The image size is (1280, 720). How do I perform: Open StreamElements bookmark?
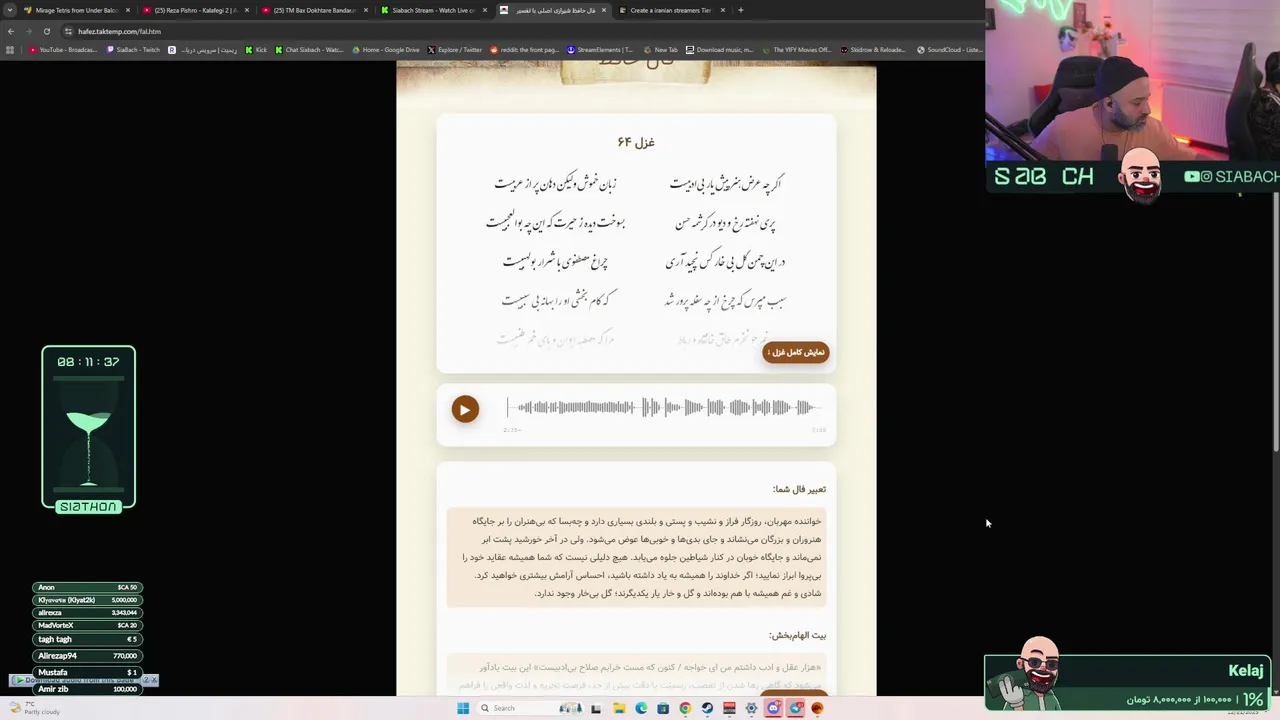tap(600, 50)
